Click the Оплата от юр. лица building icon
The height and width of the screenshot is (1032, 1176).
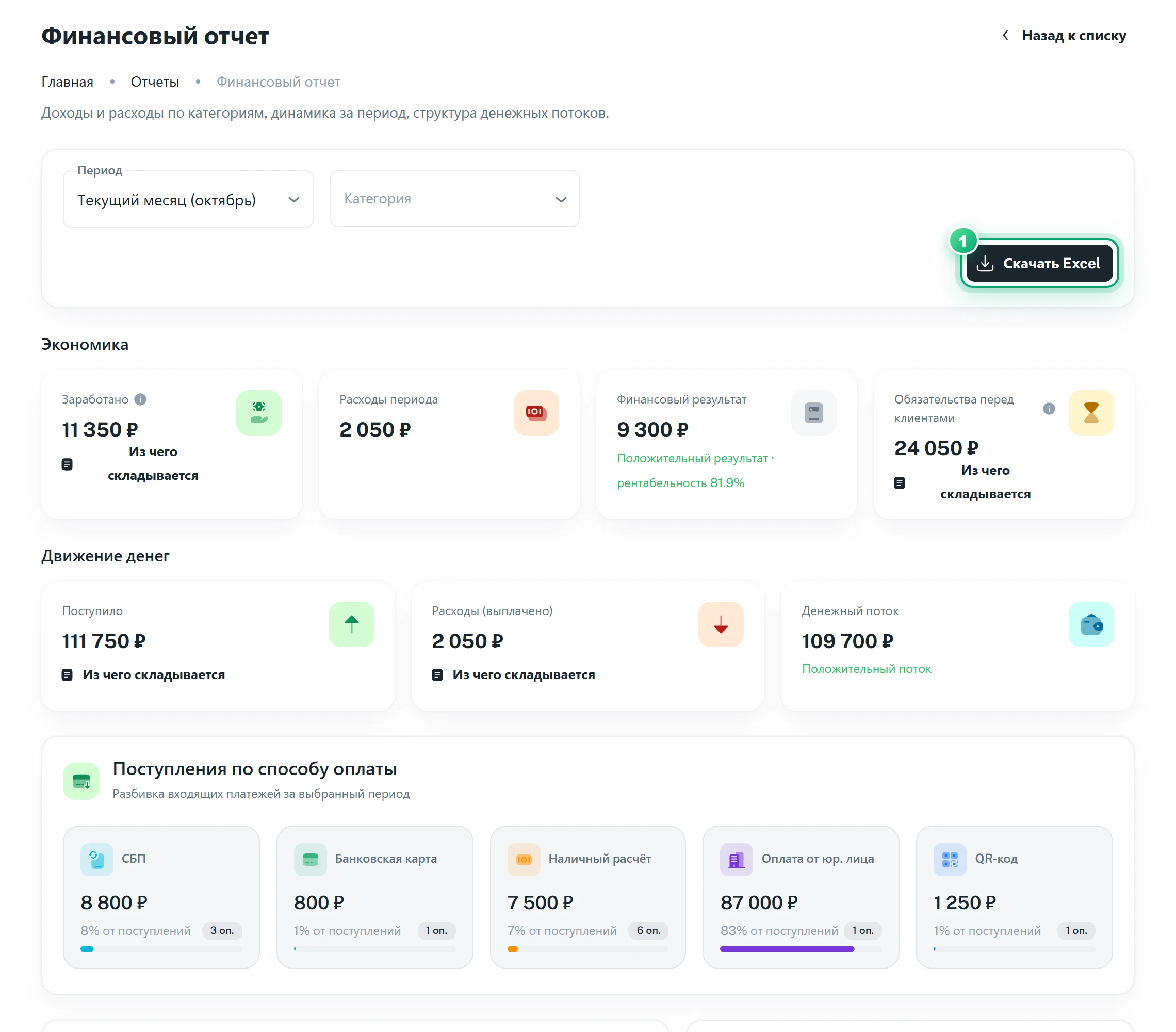[737, 859]
